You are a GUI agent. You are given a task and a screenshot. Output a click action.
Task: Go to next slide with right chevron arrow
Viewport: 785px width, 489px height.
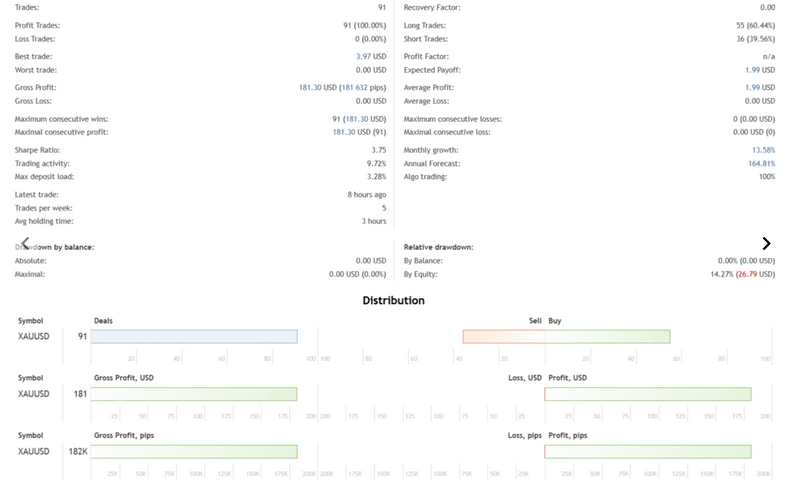click(766, 243)
